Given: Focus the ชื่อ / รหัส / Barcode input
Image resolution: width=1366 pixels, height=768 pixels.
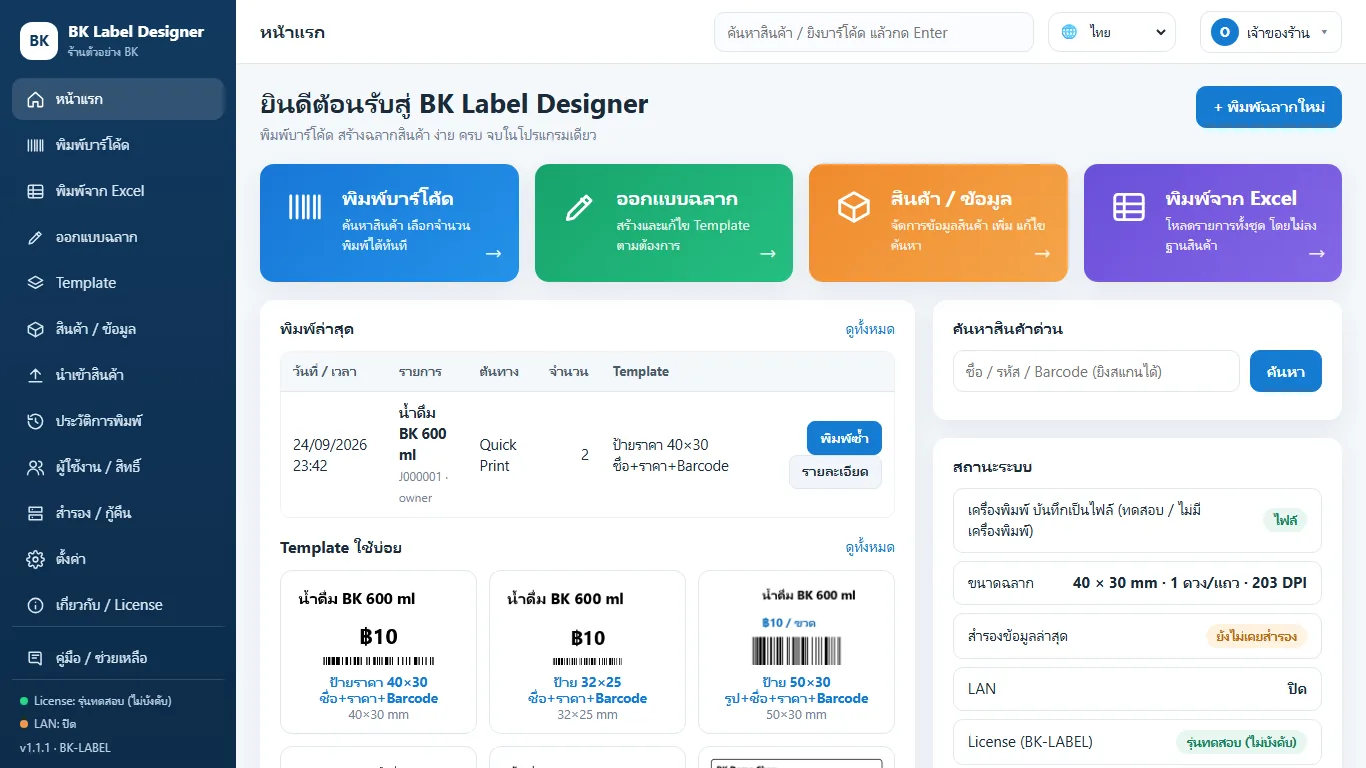Looking at the screenshot, I should pyautogui.click(x=1096, y=371).
